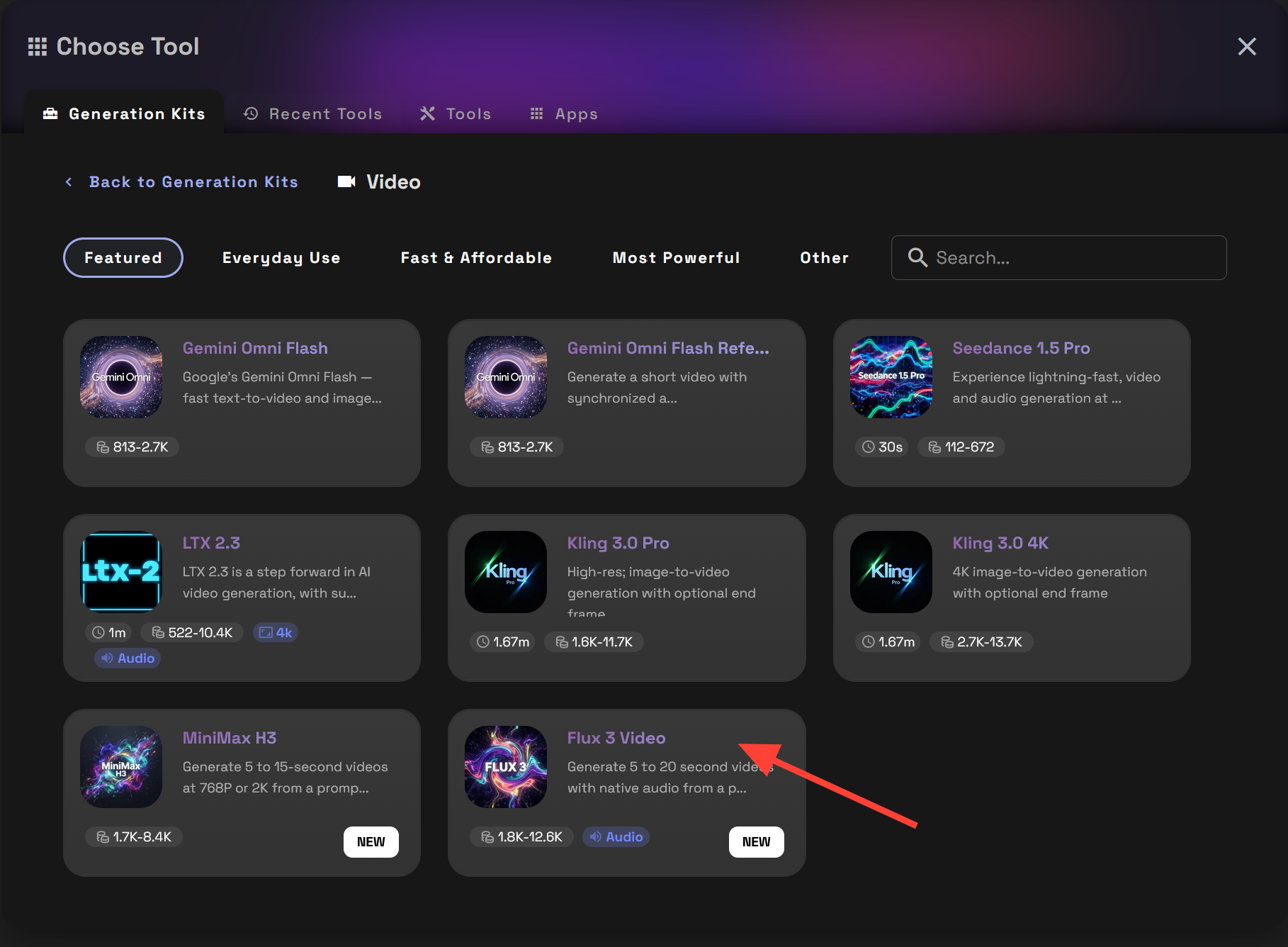Click the Search input field
This screenshot has height=947, width=1288.
(1059, 257)
